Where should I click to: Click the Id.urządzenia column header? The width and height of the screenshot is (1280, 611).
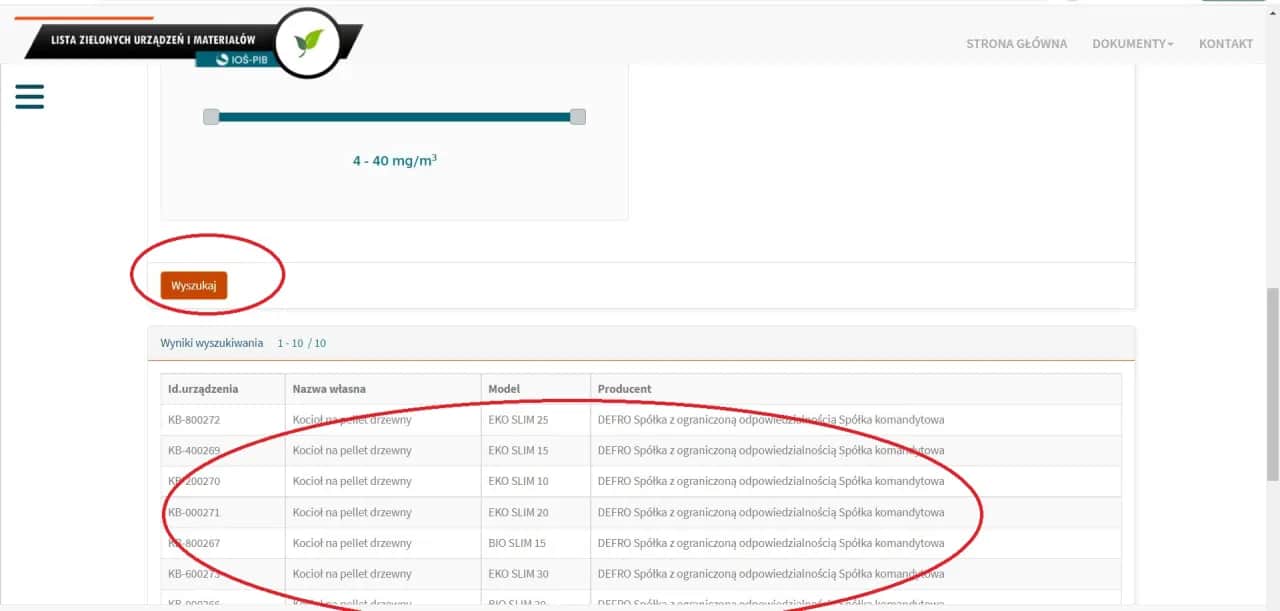203,389
